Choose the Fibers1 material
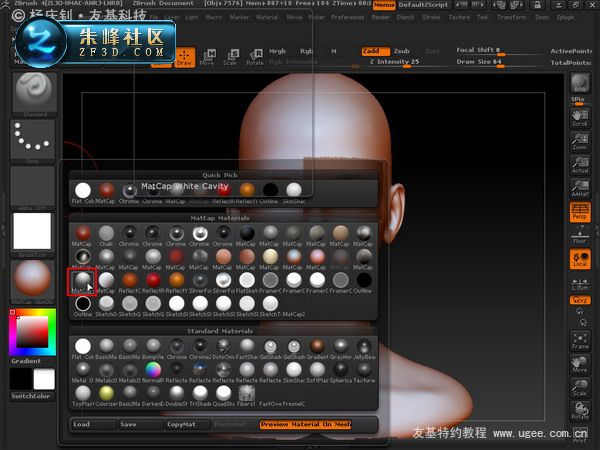This screenshot has width=600, height=450. [x=247, y=396]
